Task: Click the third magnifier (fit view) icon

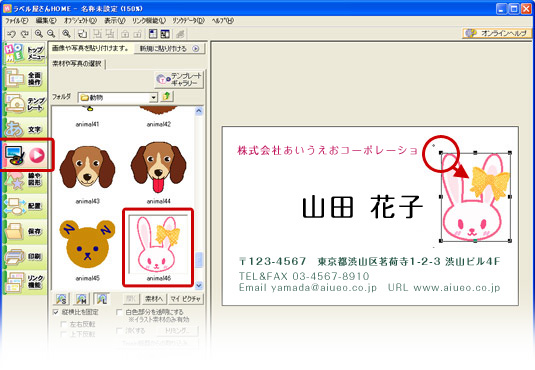Action: pos(67,34)
